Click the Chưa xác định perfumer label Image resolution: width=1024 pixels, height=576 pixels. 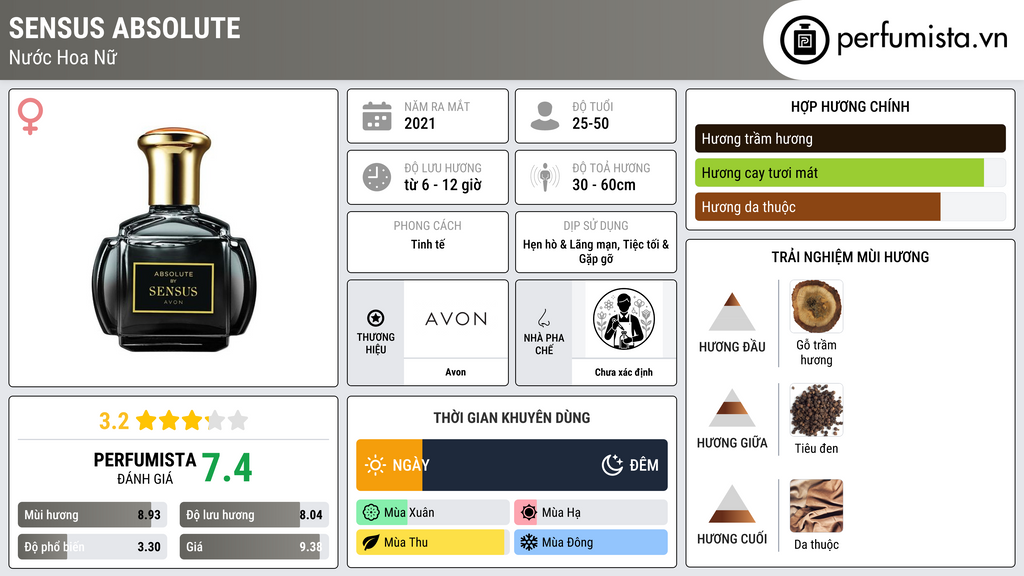coord(624,372)
